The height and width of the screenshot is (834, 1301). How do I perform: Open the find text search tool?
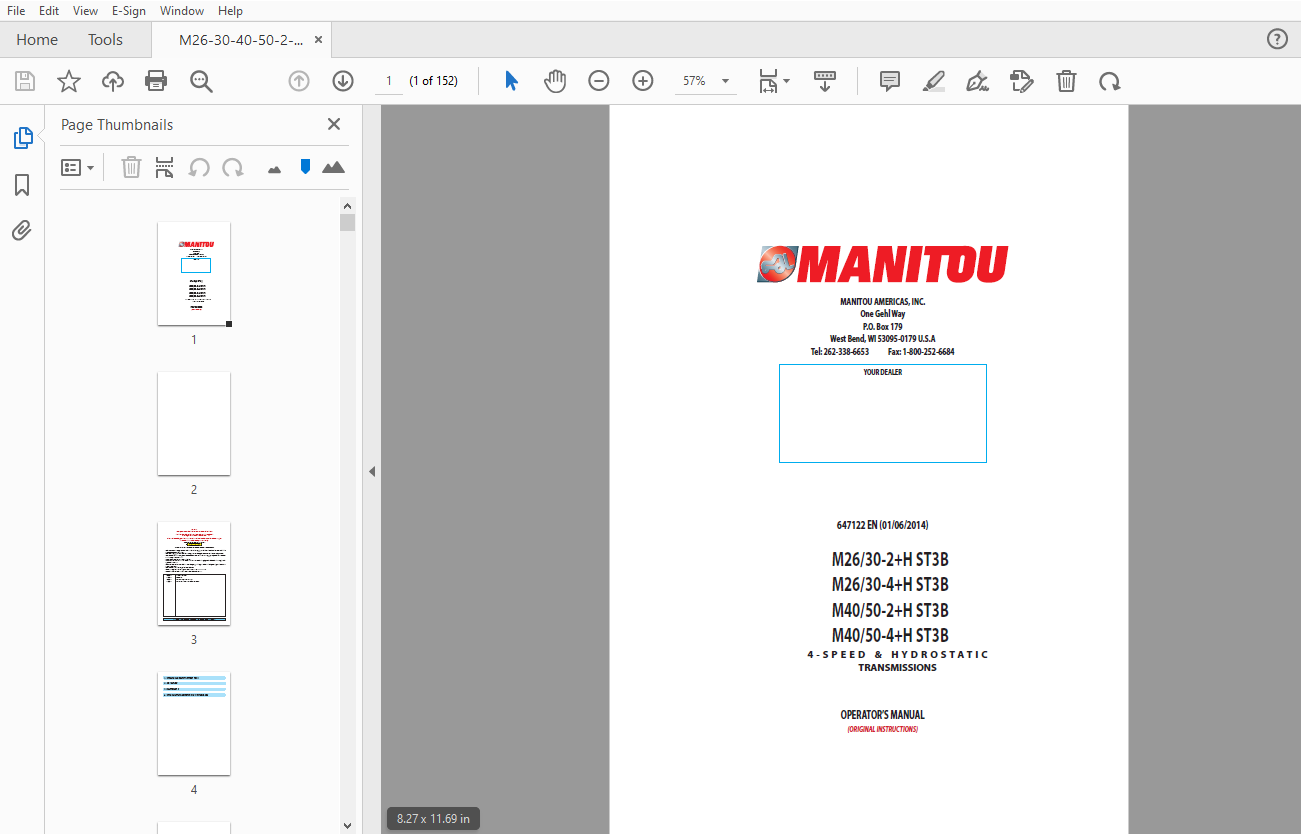pos(201,81)
